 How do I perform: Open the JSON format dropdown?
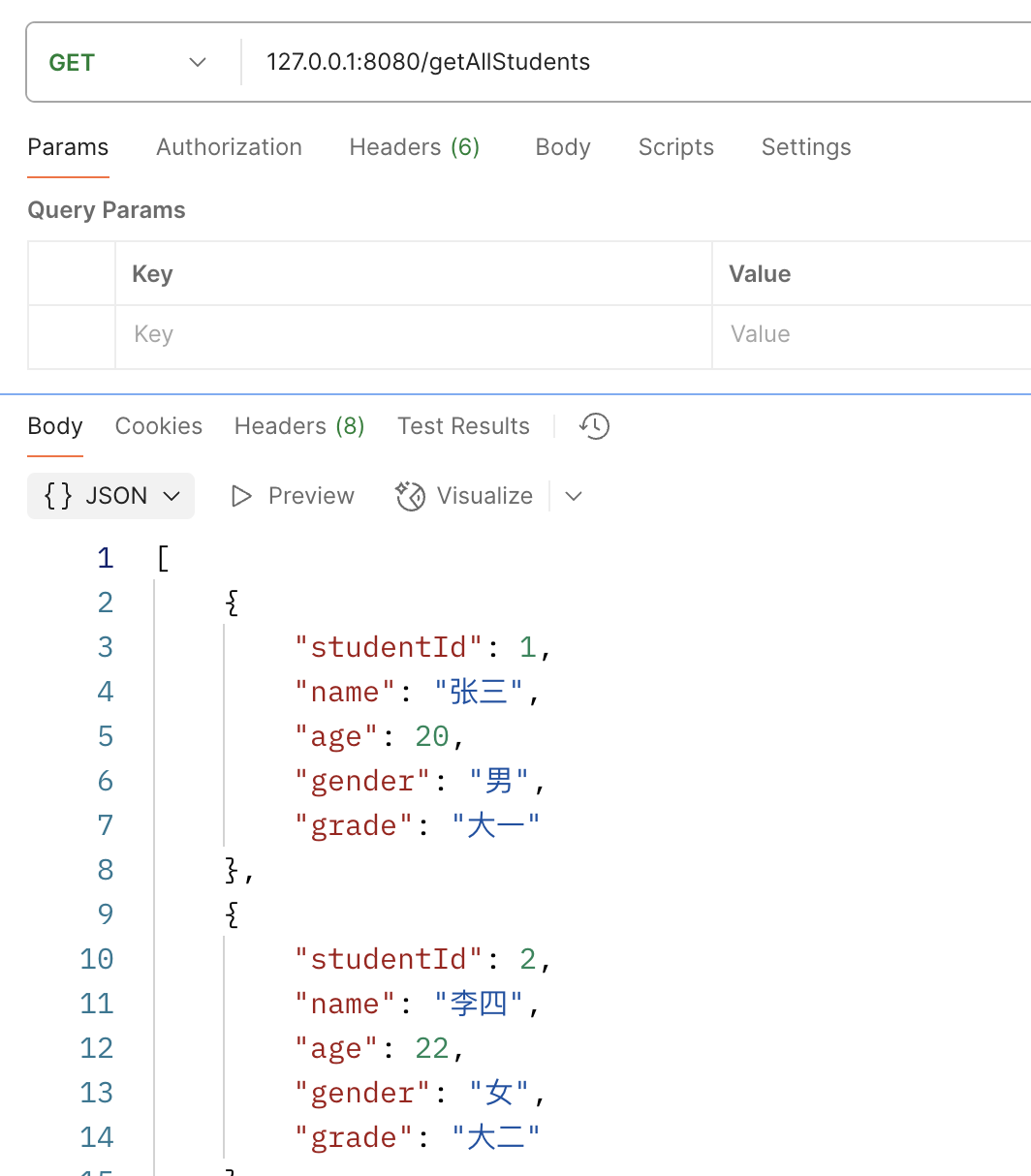coord(111,496)
